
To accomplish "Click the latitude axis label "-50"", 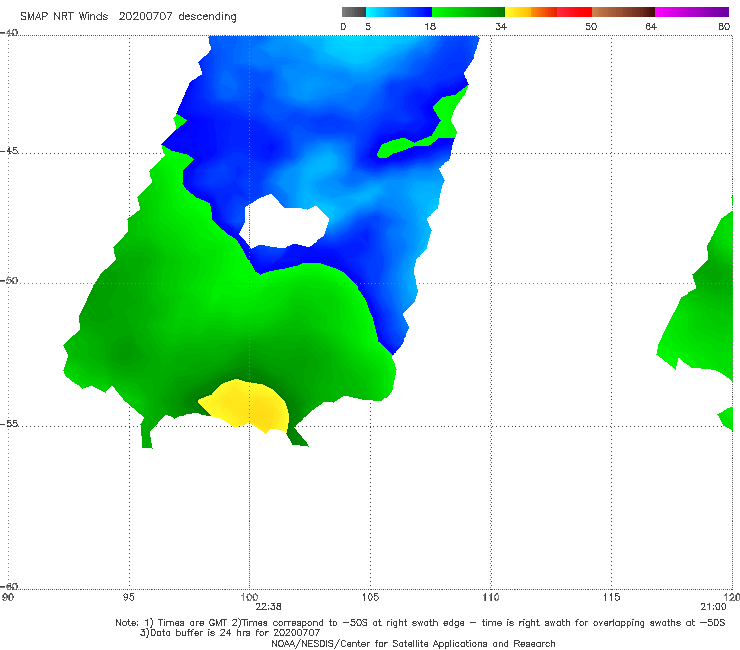I will (x=9, y=280).
